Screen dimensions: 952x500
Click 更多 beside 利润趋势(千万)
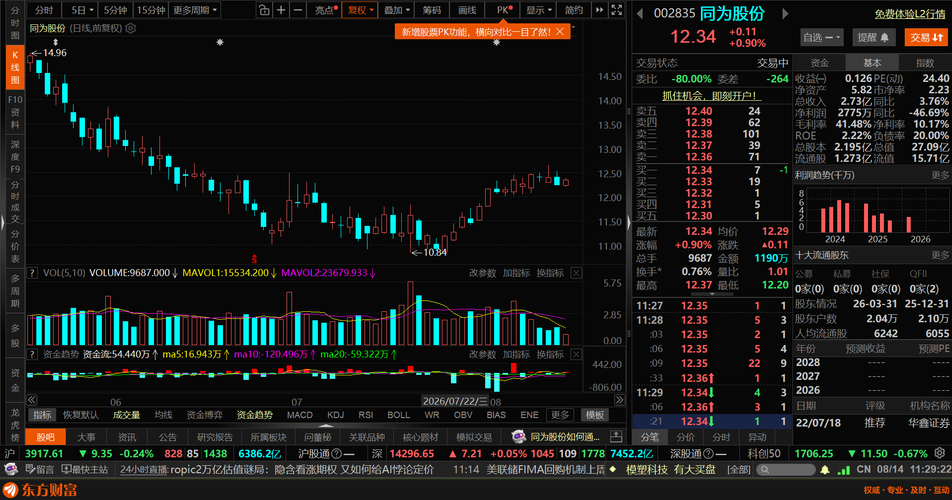(939, 175)
